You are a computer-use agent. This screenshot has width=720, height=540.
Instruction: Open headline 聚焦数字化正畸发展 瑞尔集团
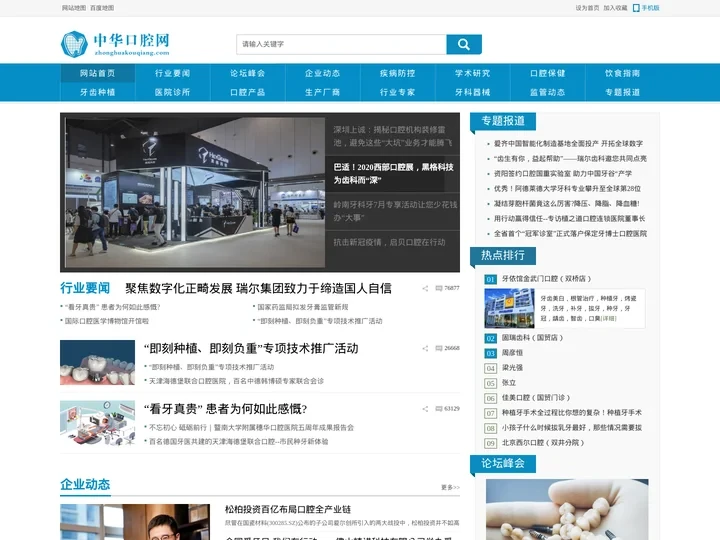click(x=259, y=288)
